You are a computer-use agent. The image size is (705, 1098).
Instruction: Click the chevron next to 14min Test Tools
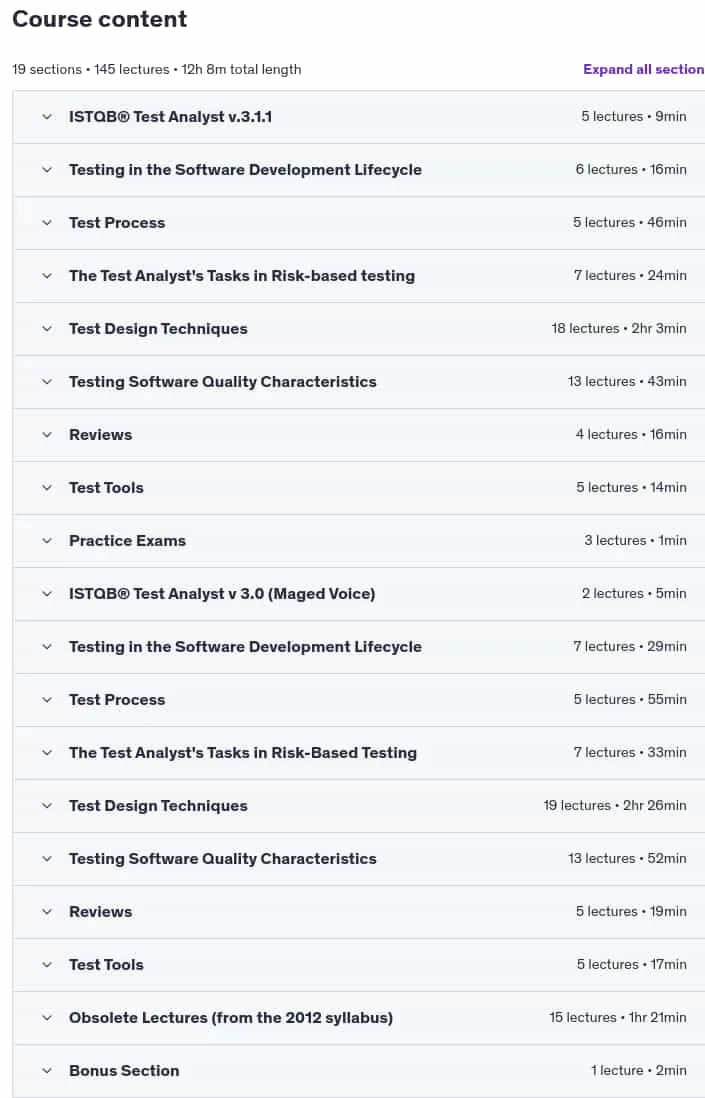coord(47,487)
